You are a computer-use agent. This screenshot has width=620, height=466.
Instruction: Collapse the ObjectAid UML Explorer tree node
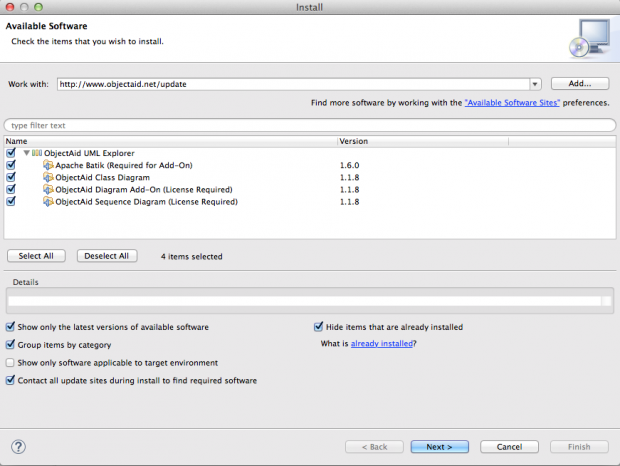27,152
